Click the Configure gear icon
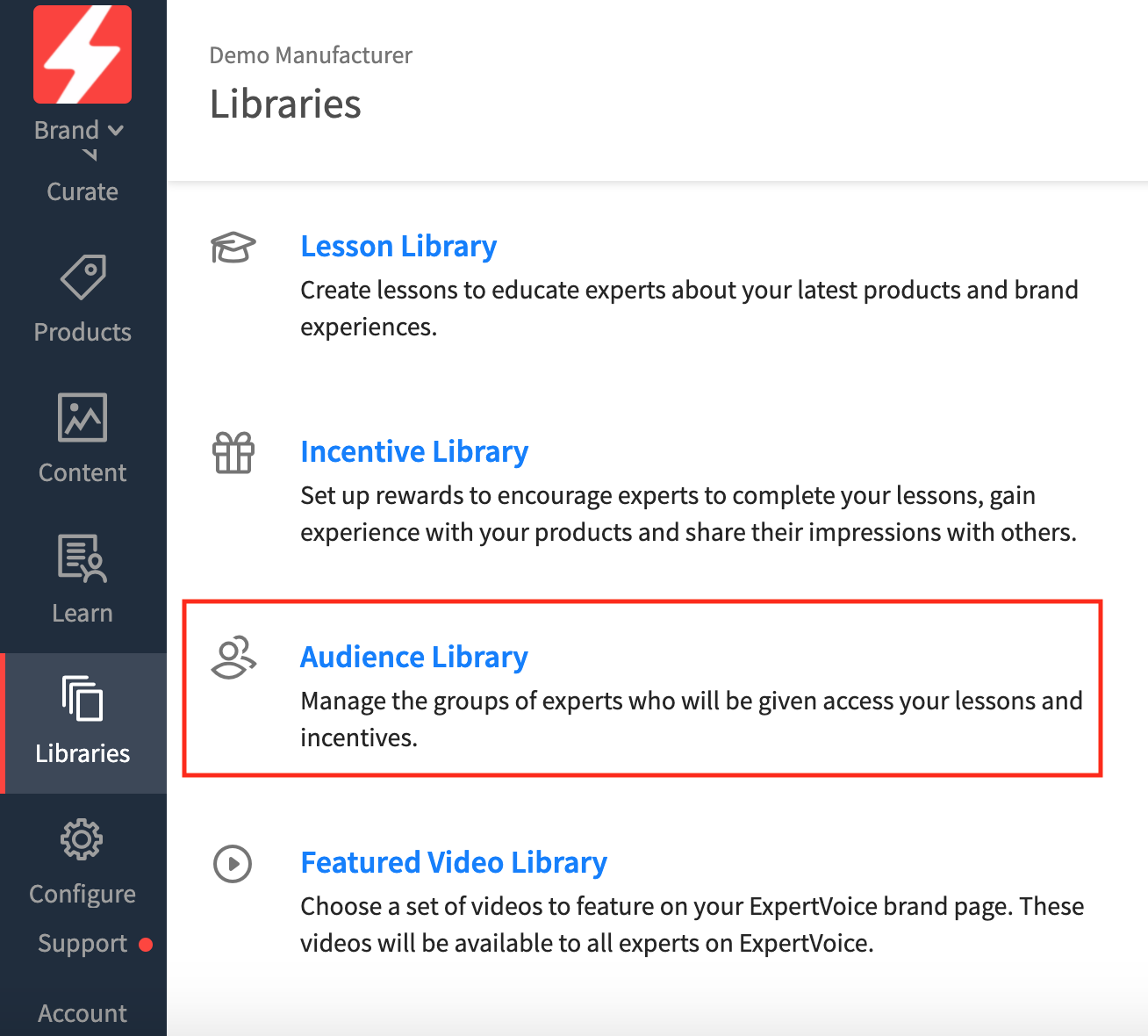Image resolution: width=1148 pixels, height=1036 pixels. click(x=82, y=840)
